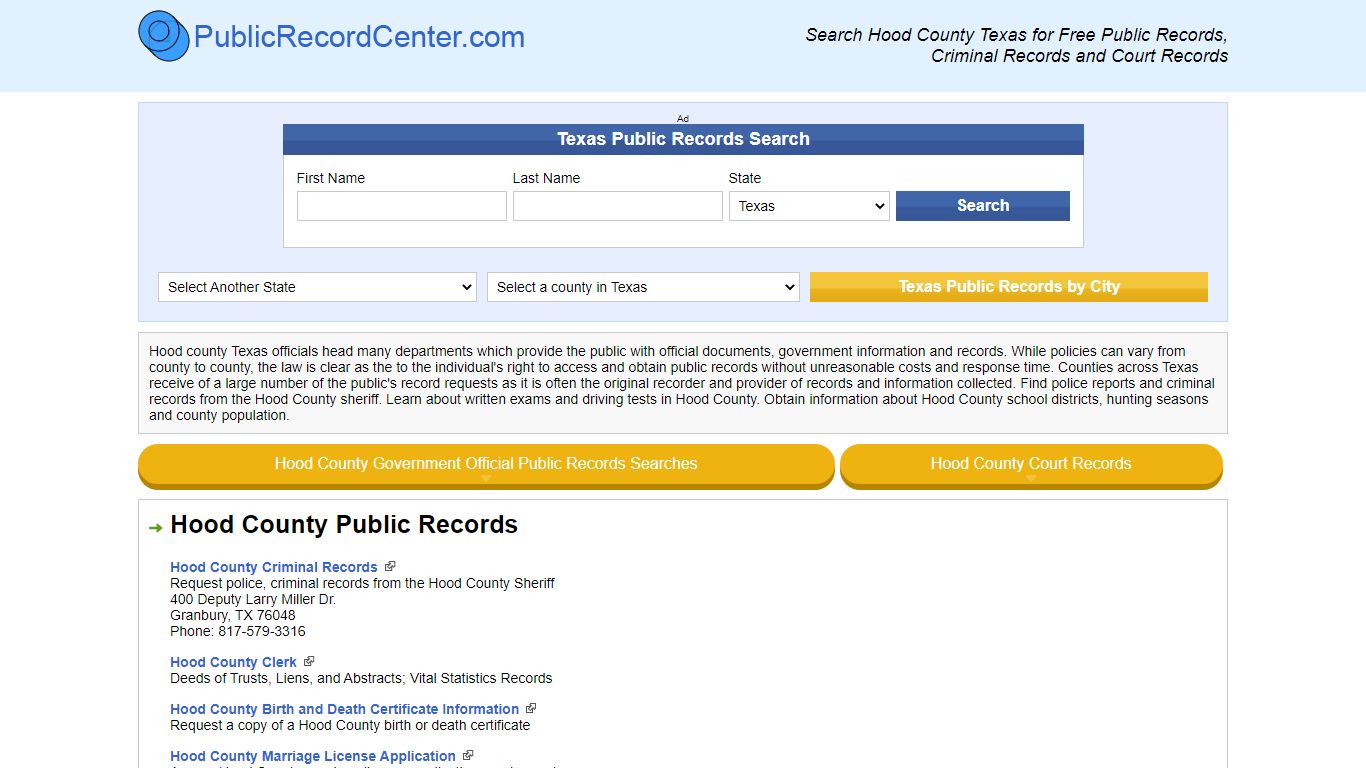Click Request police, criminal records description
Screen dimensions: 1366x768
click(362, 583)
